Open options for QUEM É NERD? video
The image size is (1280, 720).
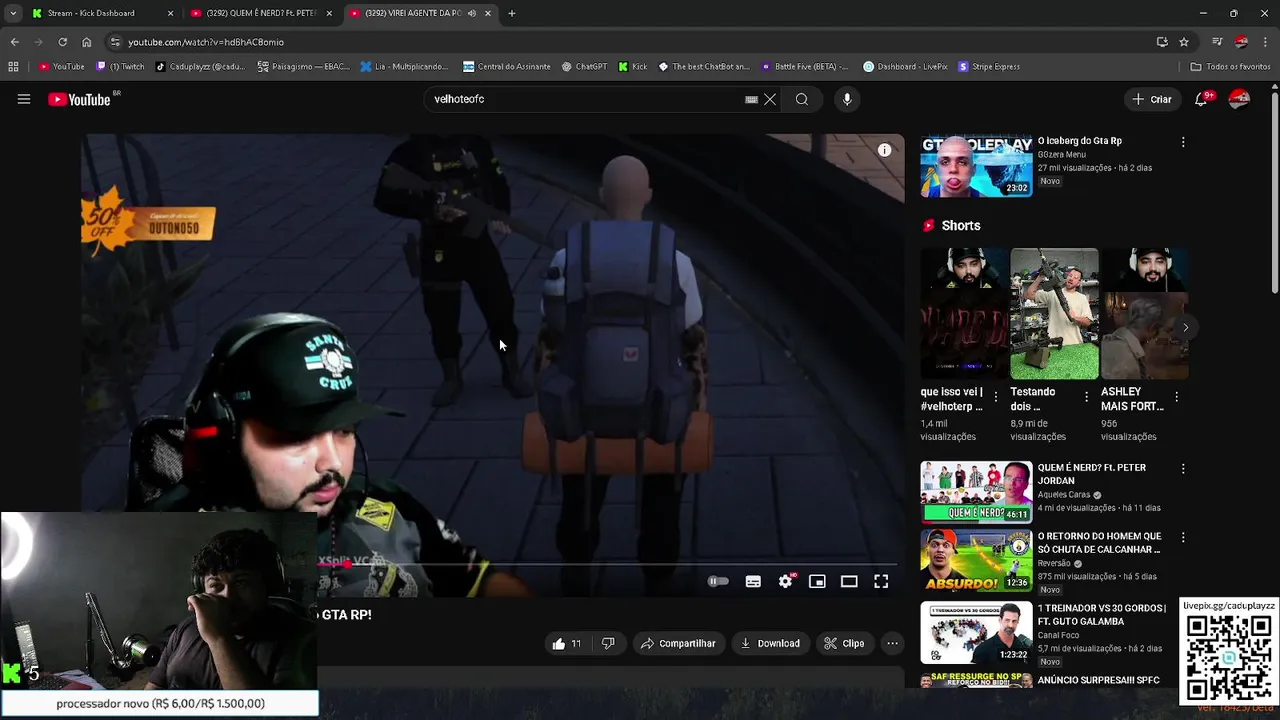(1183, 468)
